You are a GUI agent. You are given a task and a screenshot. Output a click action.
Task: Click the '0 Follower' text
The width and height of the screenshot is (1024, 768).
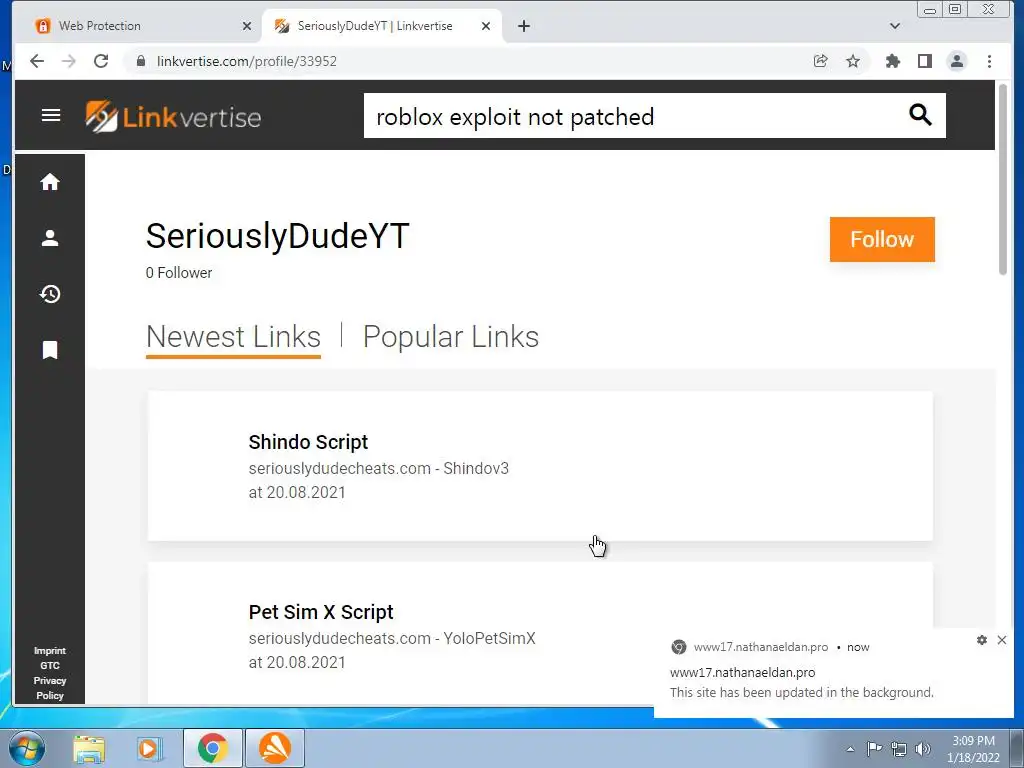[179, 273]
